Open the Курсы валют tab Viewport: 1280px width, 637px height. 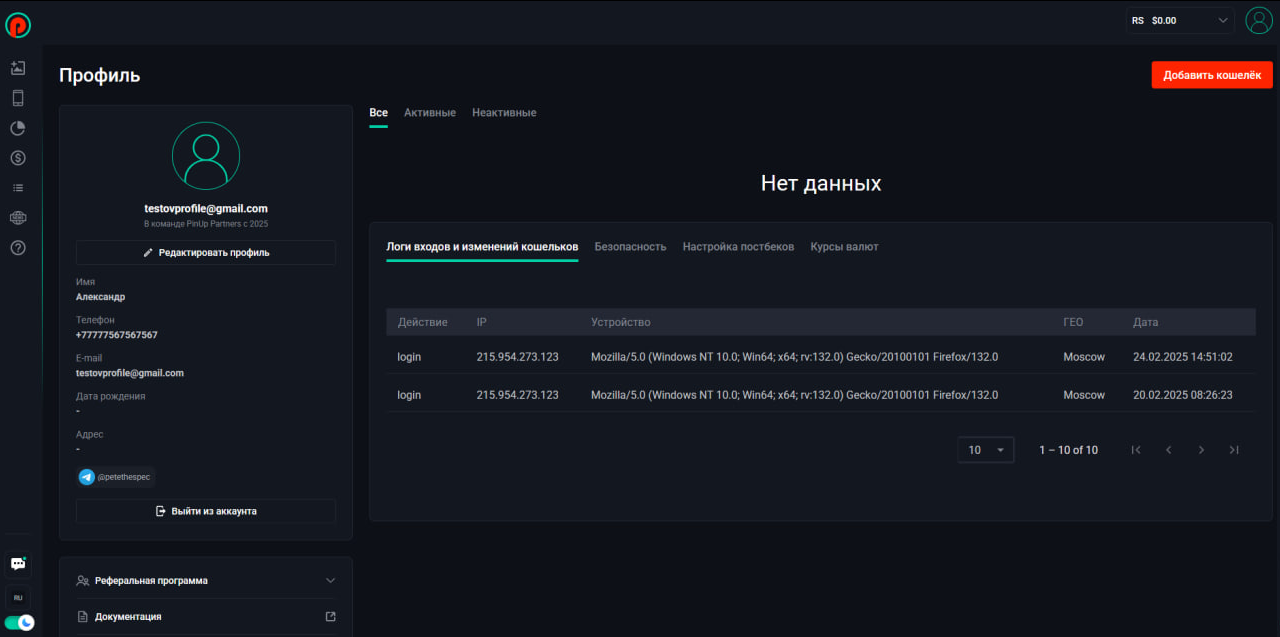[x=844, y=247]
